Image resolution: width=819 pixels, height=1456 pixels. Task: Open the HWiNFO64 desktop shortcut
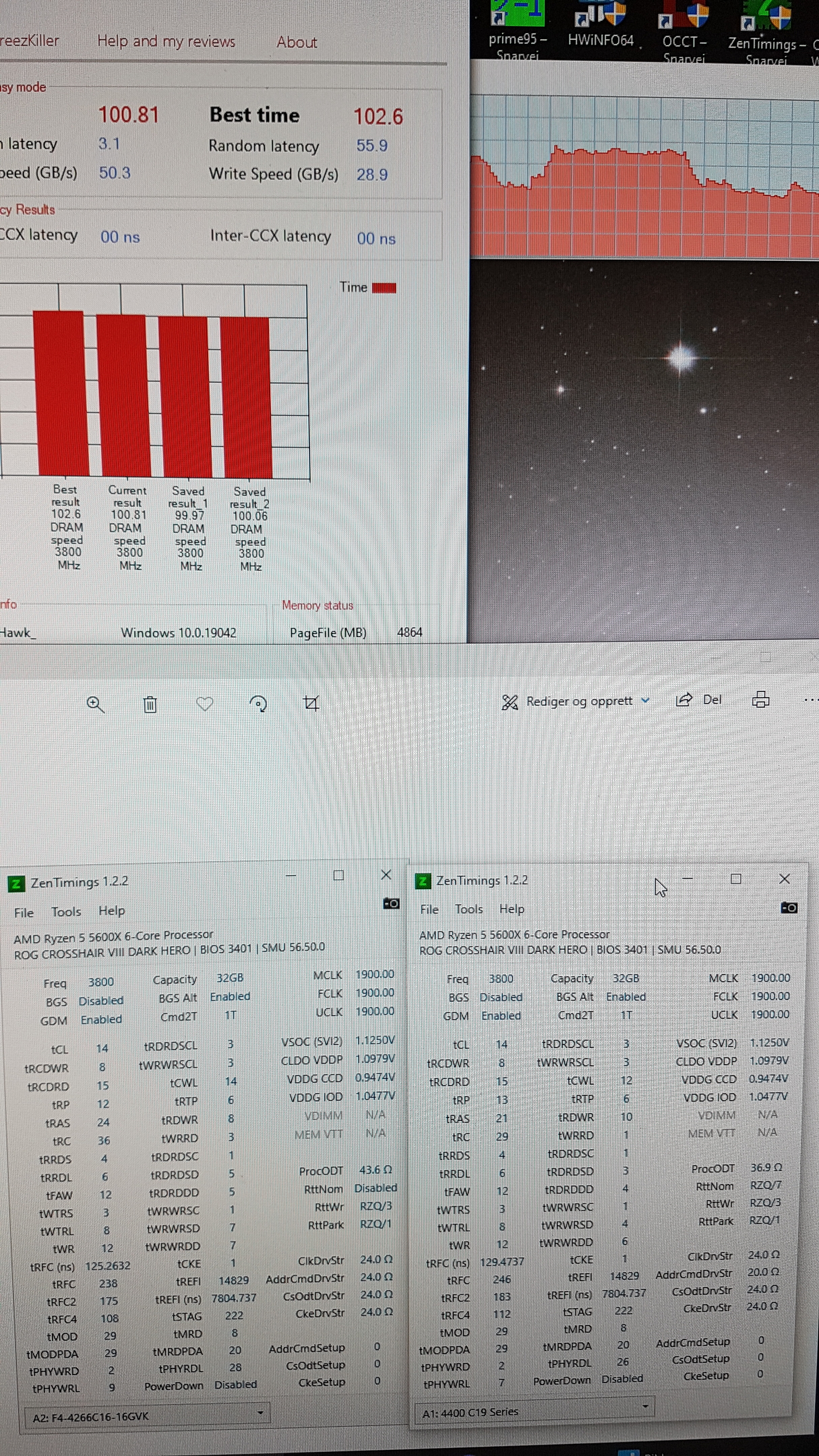(x=601, y=26)
